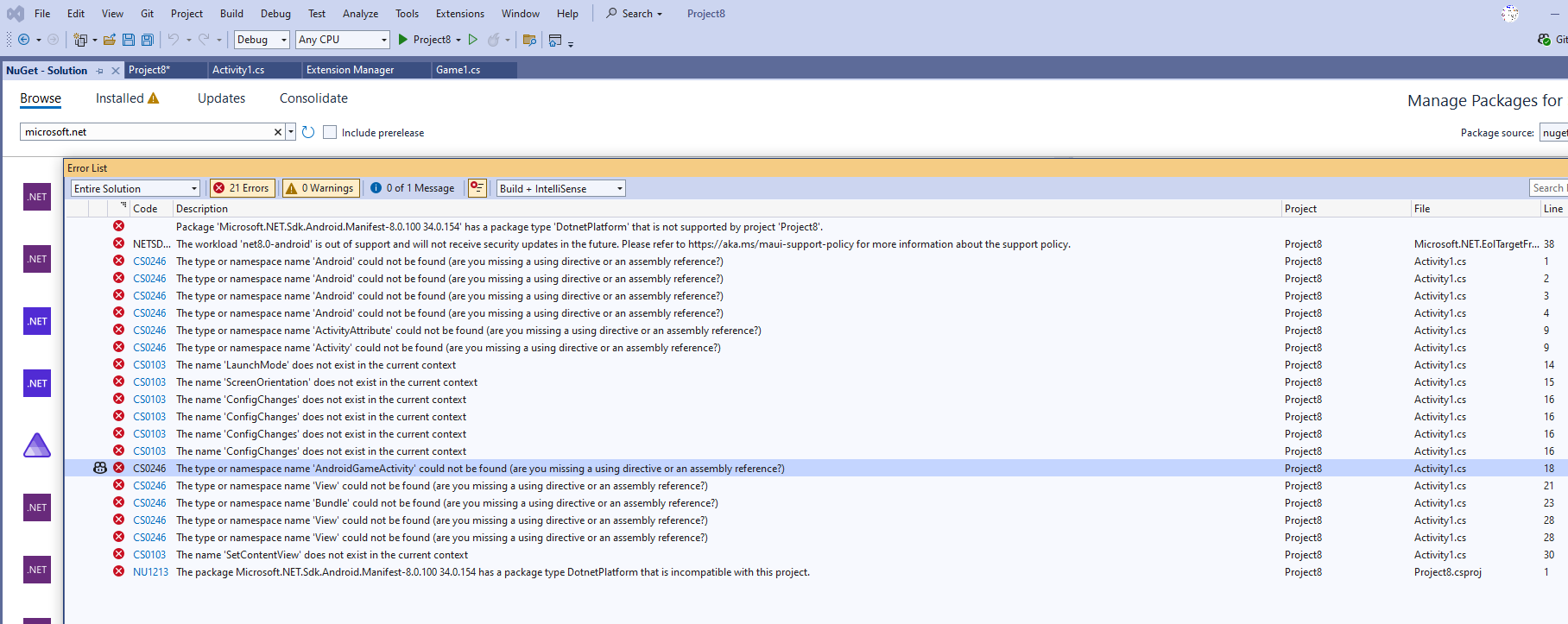
Task: Toggle the 0 of 1 Message filter
Action: pos(413,188)
